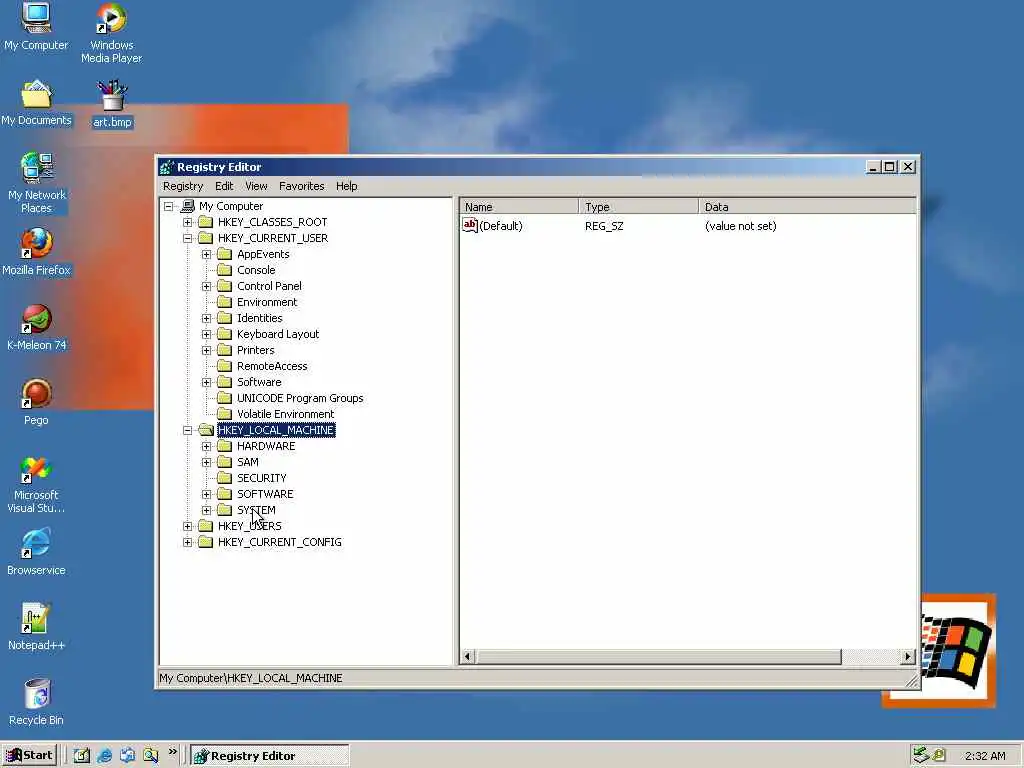Click the My Computer tree root icon
The width and height of the screenshot is (1024, 768).
click(x=187, y=206)
